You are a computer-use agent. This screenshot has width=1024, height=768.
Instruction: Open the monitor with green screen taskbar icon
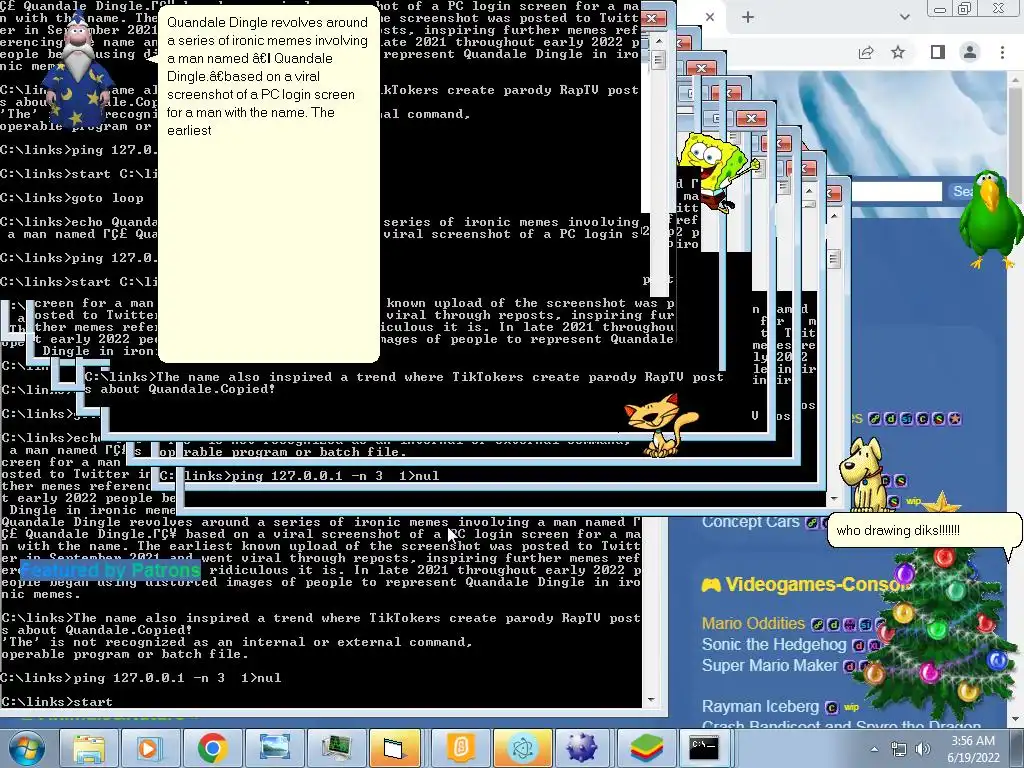[336, 748]
